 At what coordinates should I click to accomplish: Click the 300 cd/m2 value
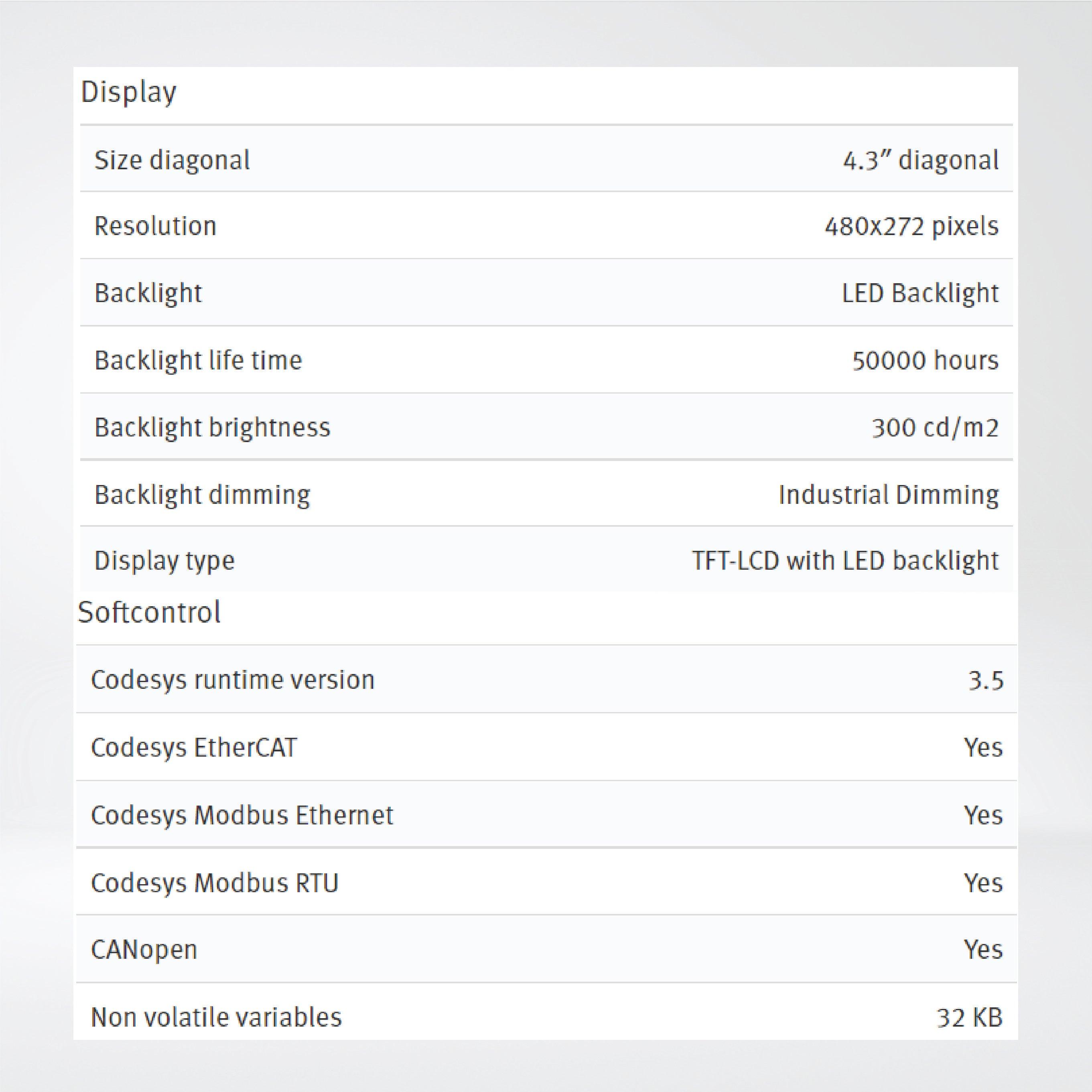[x=935, y=427]
